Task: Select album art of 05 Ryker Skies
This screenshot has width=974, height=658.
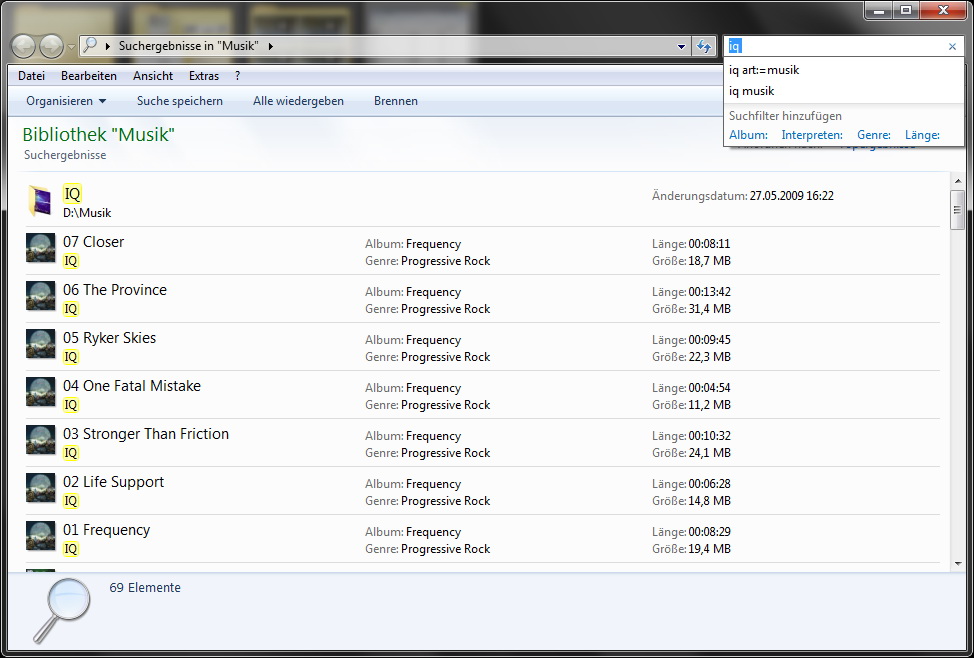Action: (40, 344)
